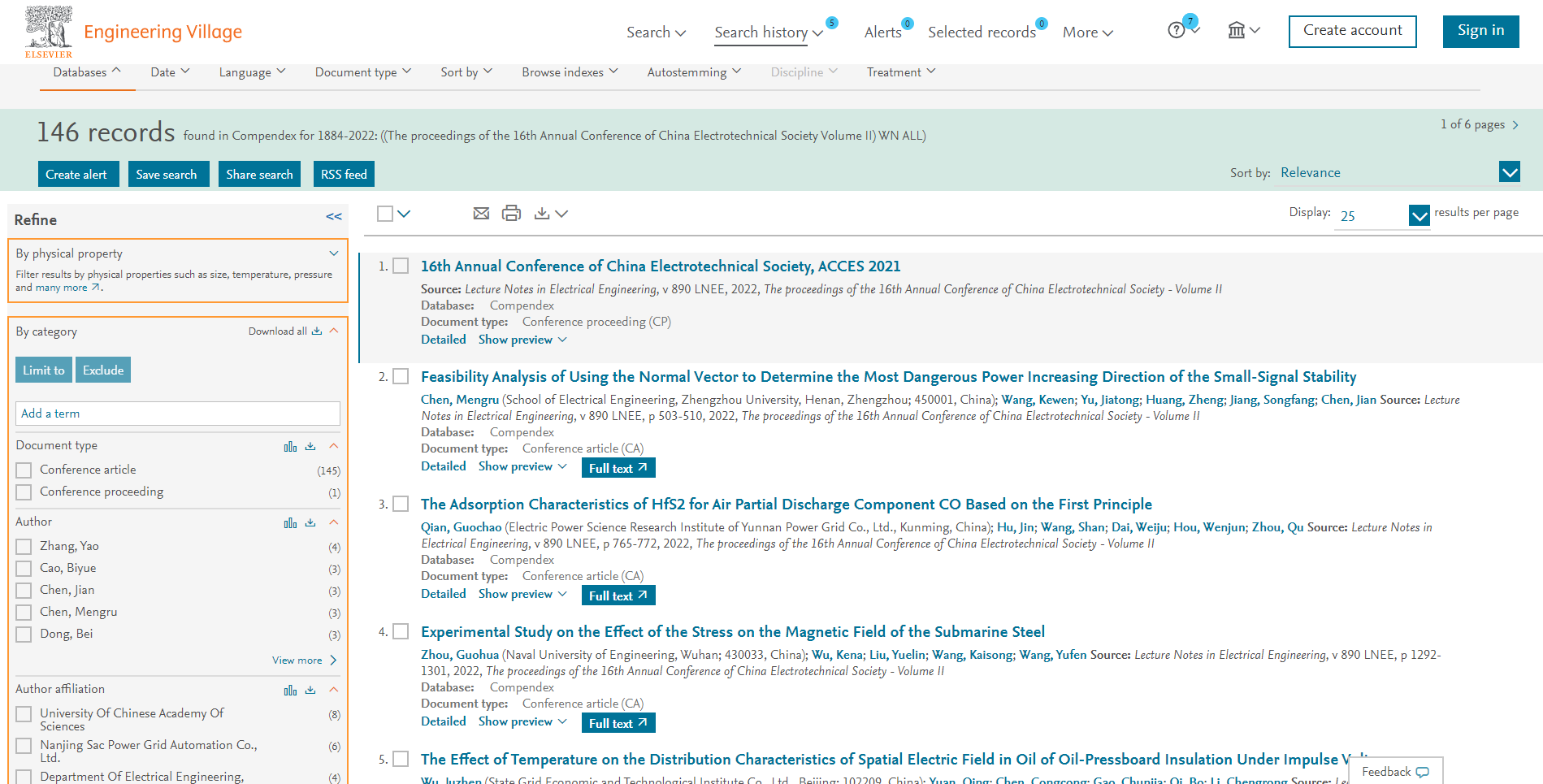Click the Sign in button
Viewport: 1543px width, 784px height.
(1480, 31)
